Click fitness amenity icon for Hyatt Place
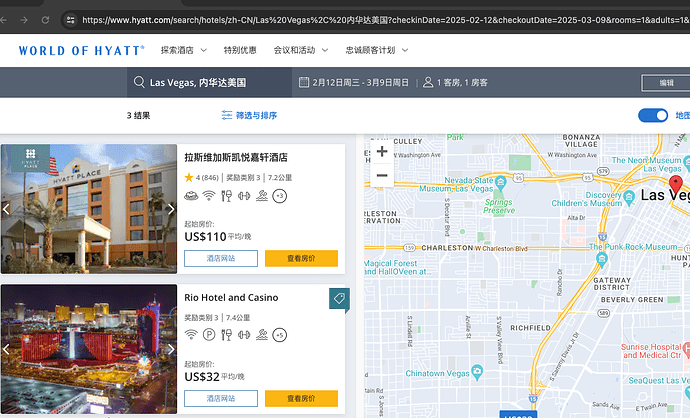 pyautogui.click(x=244, y=195)
